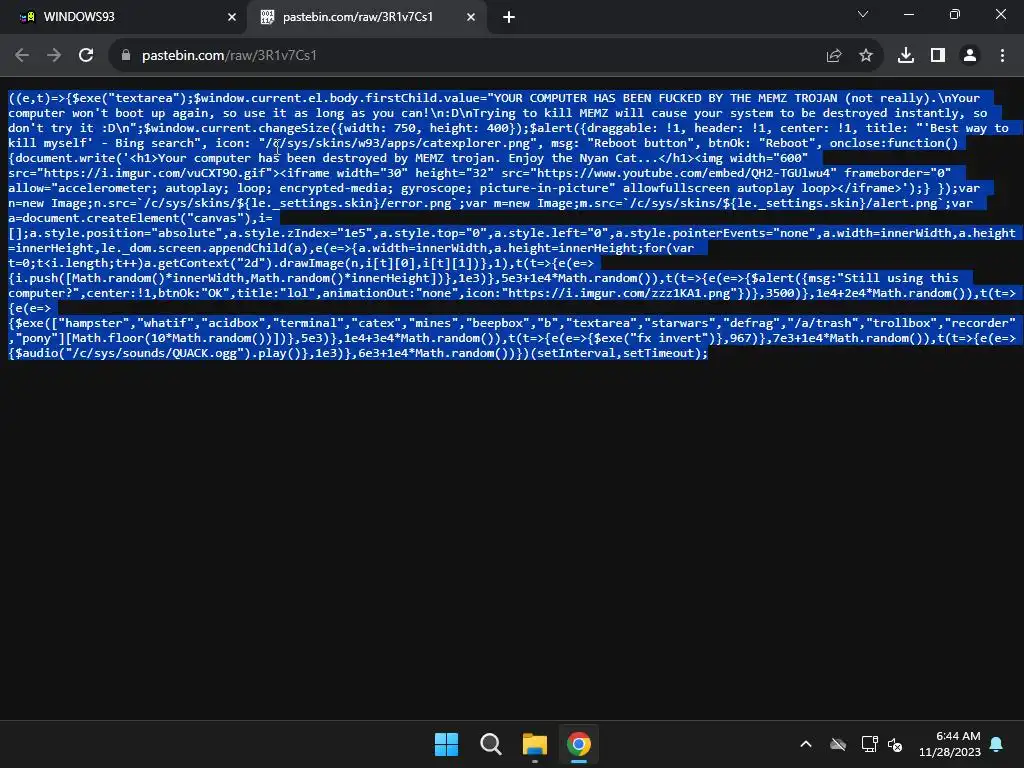Screen dimensions: 1024x768
Task: Open the network display tray icon
Action: 869,744
